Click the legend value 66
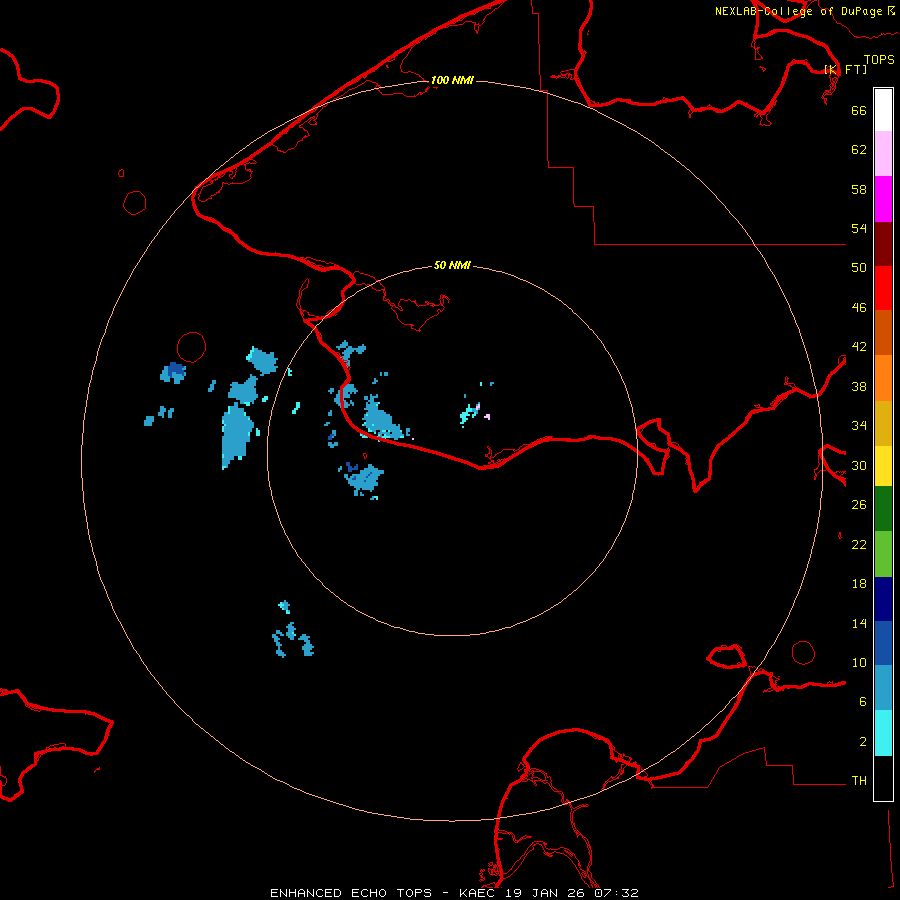Viewport: 900px width, 900px height. [859, 110]
